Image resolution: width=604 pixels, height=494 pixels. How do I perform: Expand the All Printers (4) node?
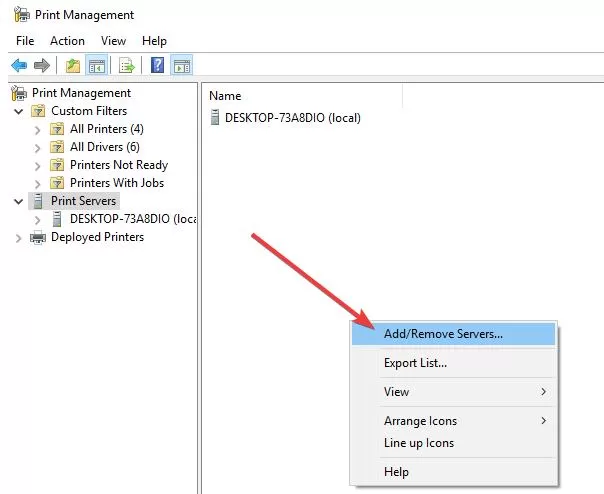[x=37, y=130]
